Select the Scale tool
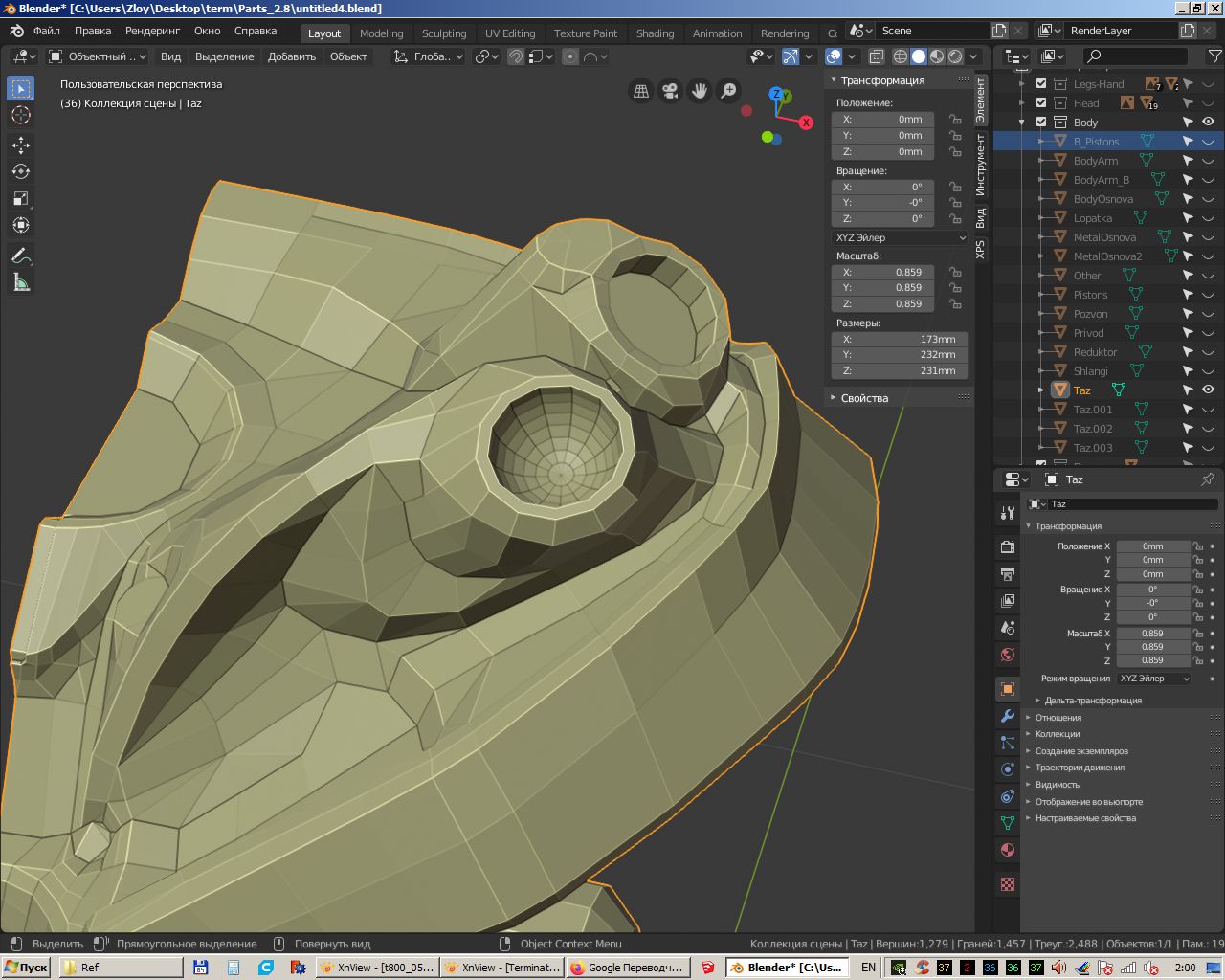The image size is (1225, 980). 21,199
